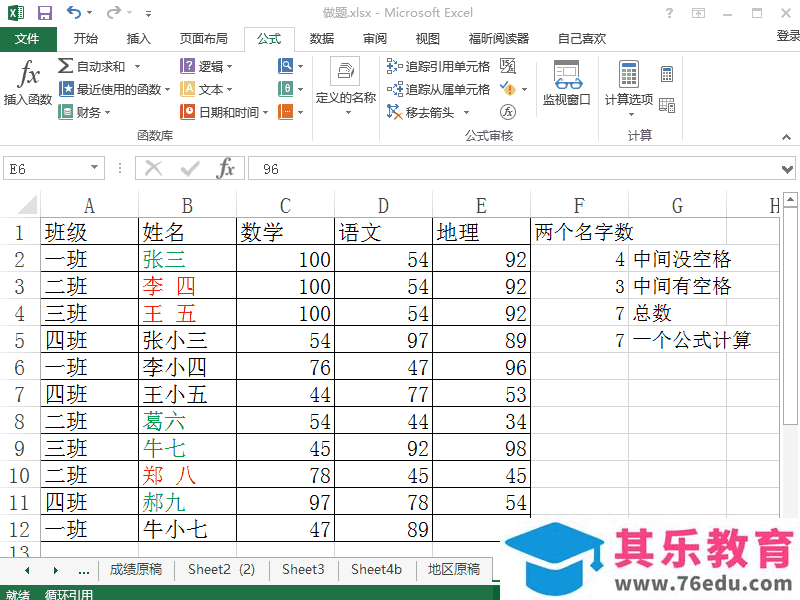The height and width of the screenshot is (600, 800).
Task: Click Trace Precedents icon
Action: click(394, 66)
